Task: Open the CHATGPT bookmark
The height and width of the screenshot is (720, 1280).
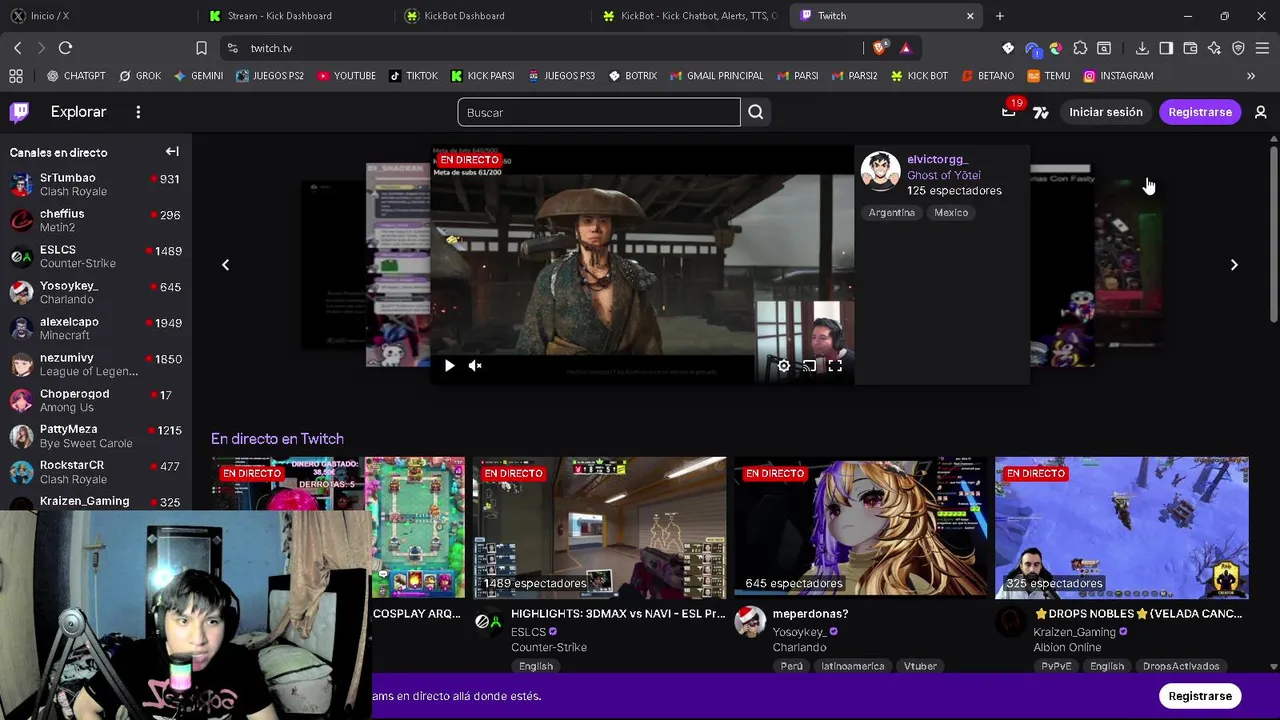Action: [x=76, y=76]
